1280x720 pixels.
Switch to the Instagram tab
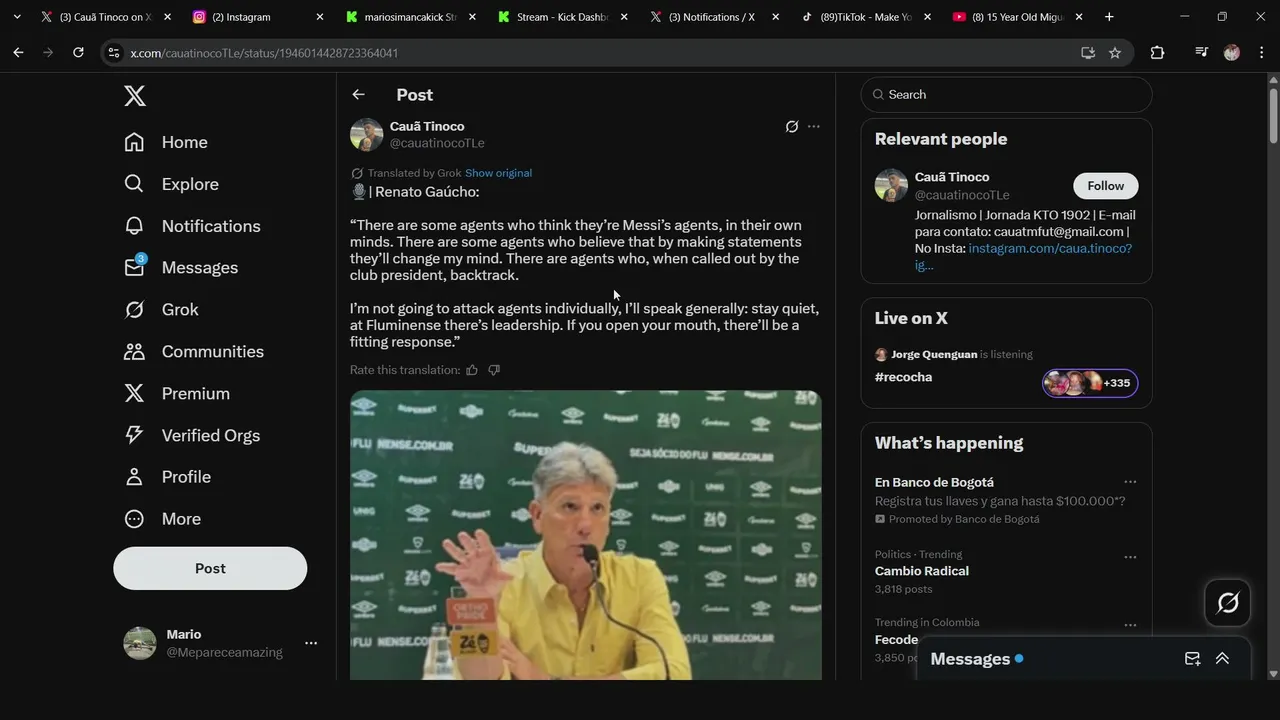[257, 17]
